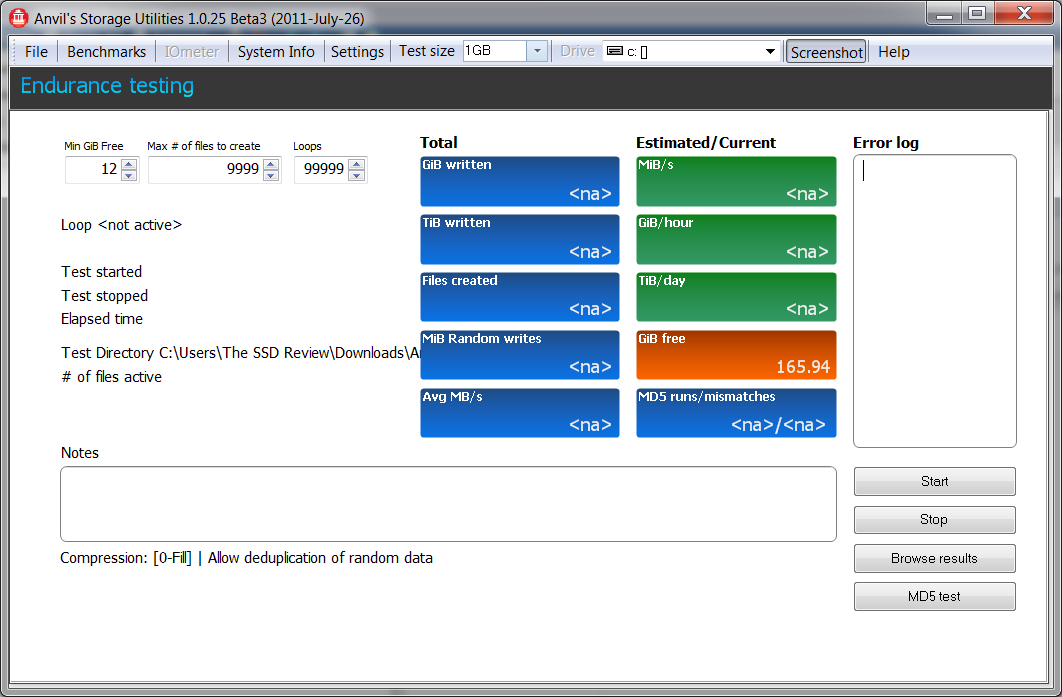
Task: Open the Test size dropdown
Action: (x=536, y=51)
